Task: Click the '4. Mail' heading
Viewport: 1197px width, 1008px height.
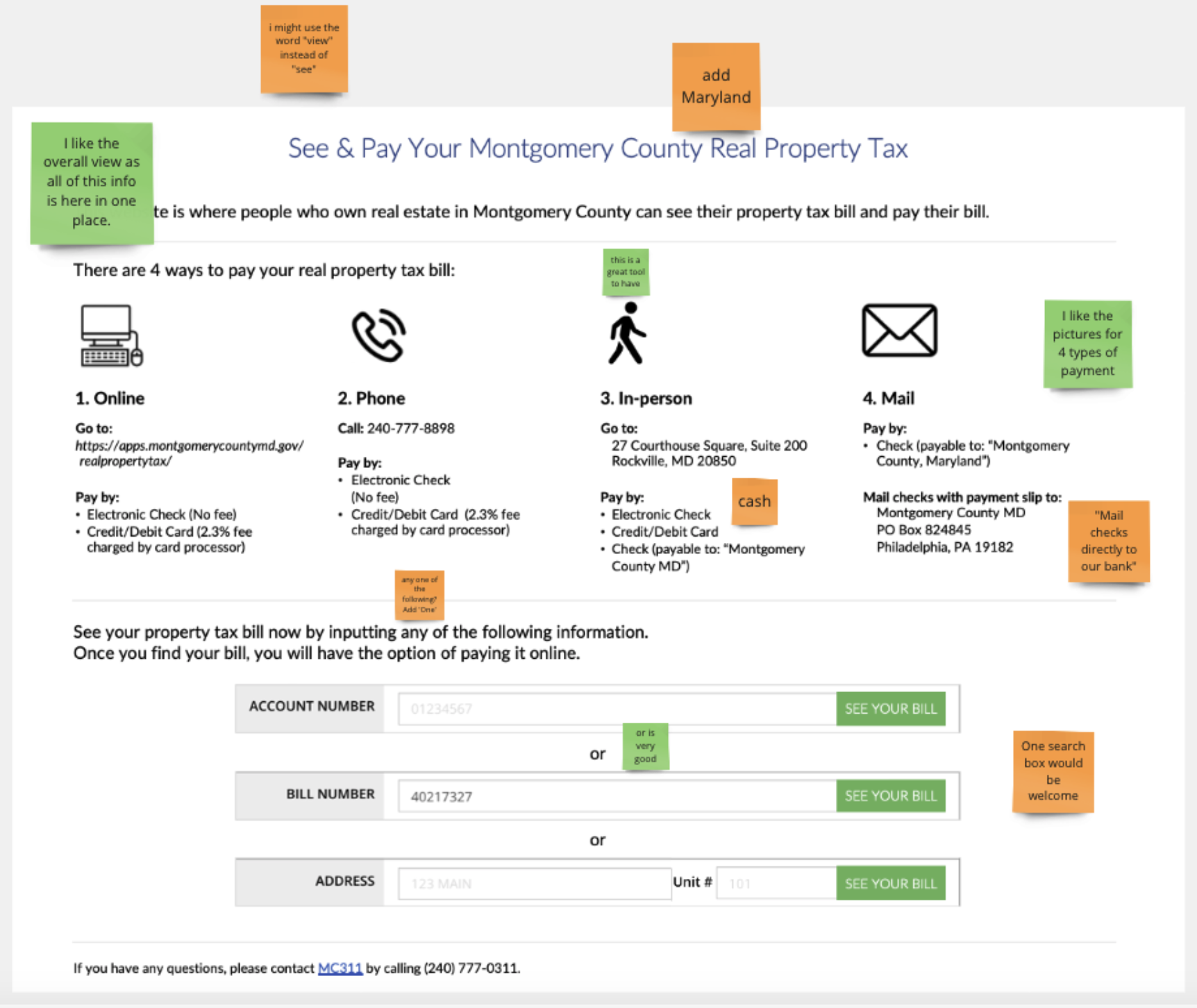Action: pos(889,398)
